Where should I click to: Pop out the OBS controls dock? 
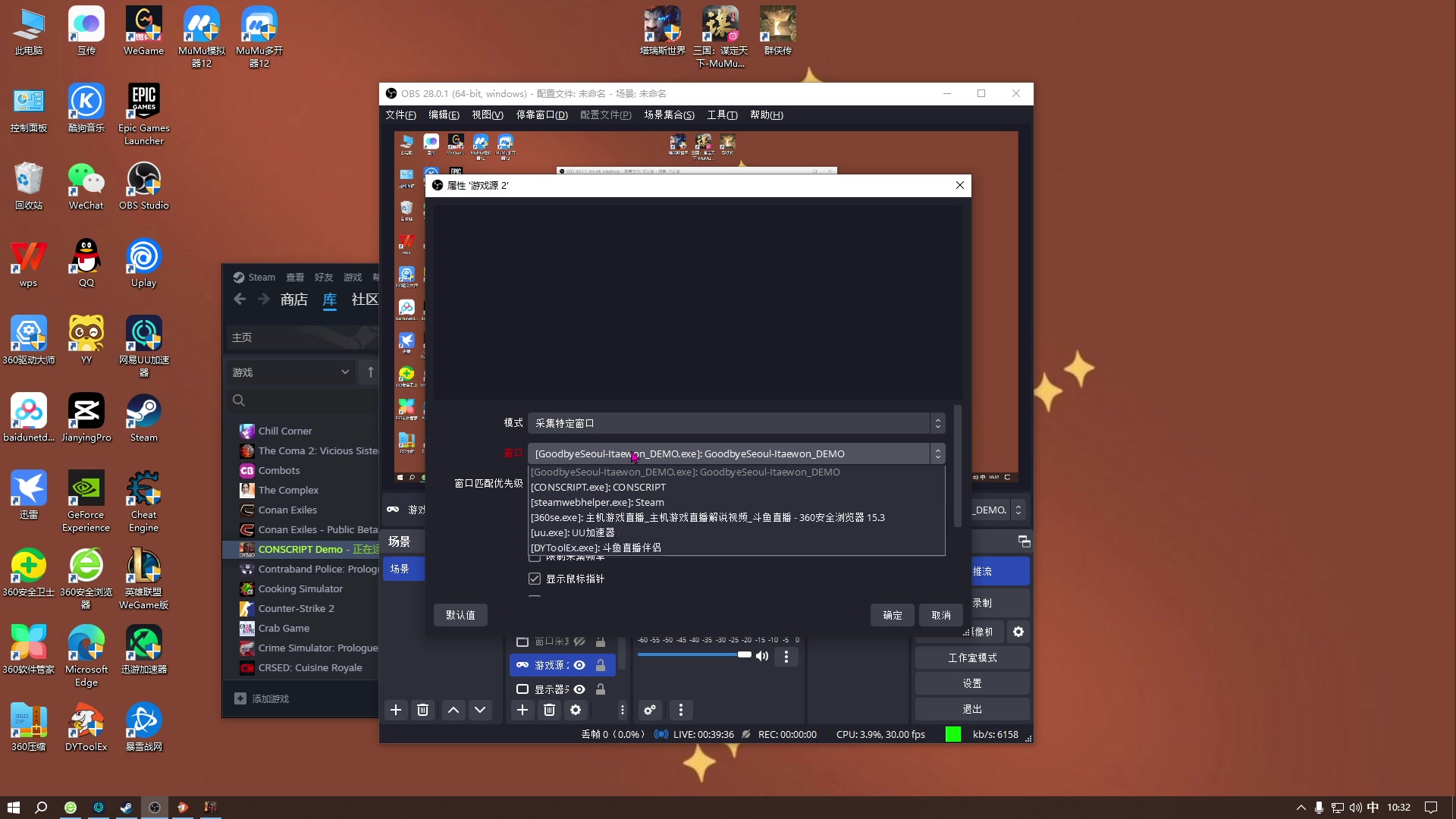(x=1024, y=541)
